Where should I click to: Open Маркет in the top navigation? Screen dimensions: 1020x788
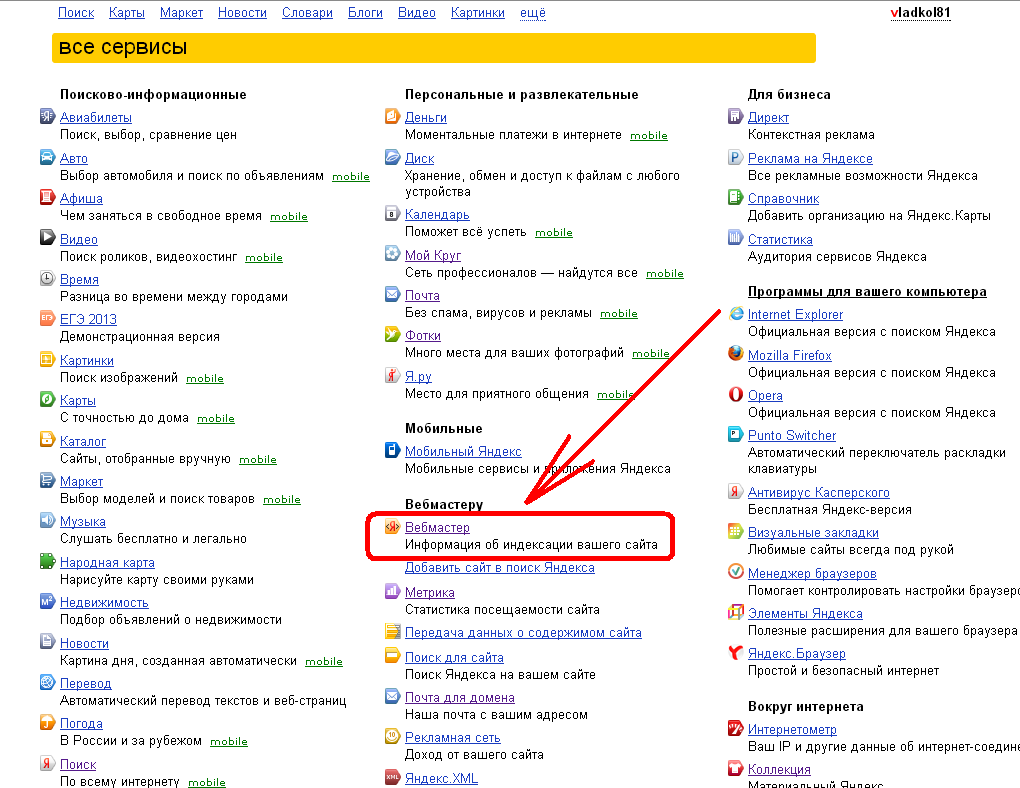(181, 12)
